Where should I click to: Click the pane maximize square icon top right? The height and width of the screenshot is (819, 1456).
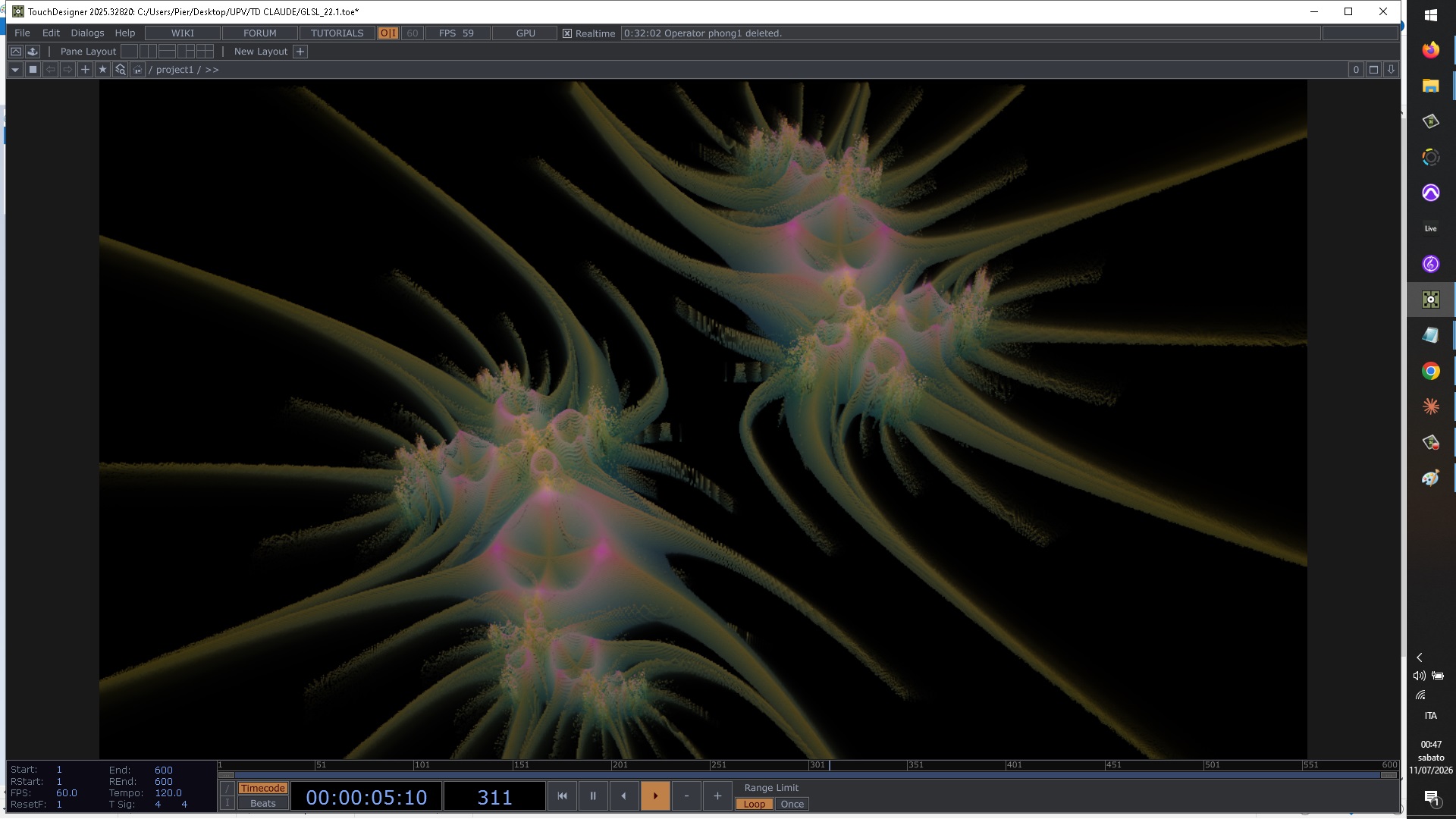(x=1373, y=70)
